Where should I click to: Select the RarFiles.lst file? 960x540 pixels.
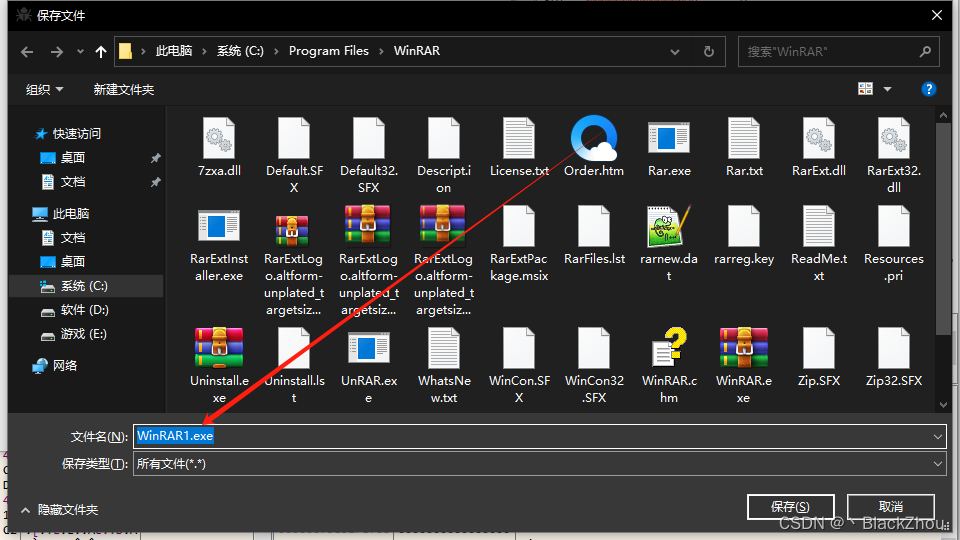594,236
